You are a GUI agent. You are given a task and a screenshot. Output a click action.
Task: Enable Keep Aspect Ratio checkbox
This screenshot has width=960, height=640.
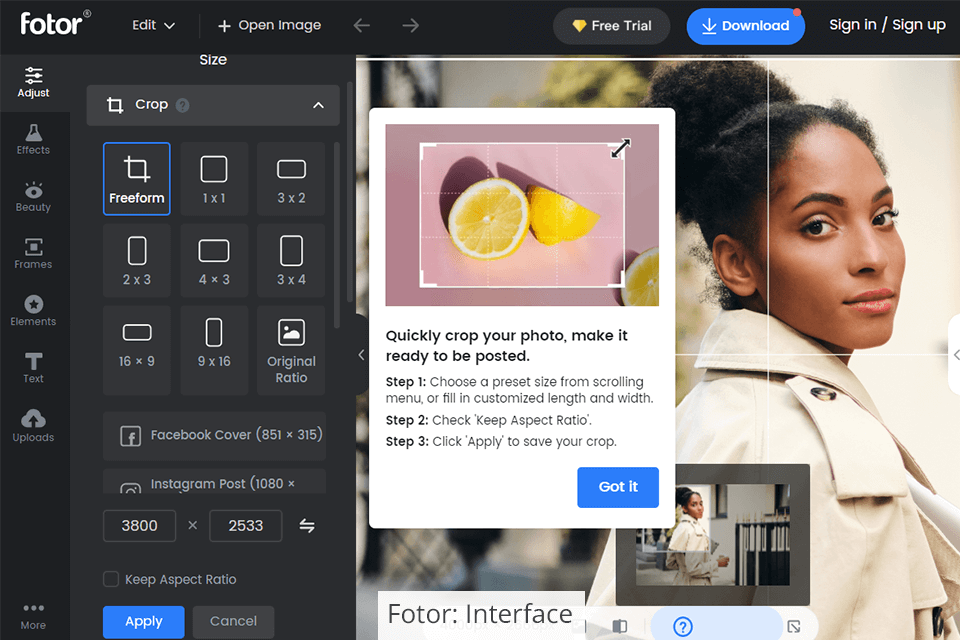pos(111,579)
